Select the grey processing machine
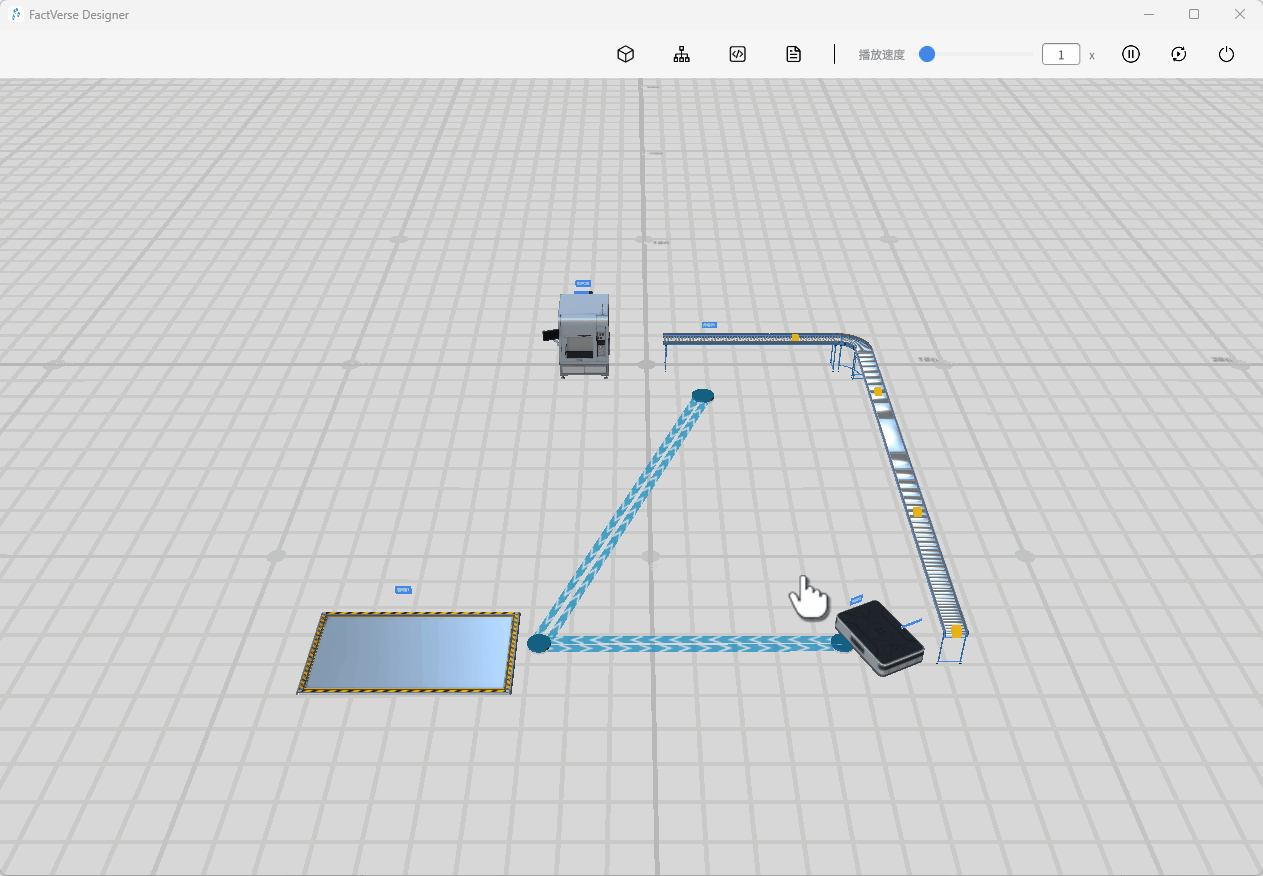The image size is (1263, 876). [585, 336]
